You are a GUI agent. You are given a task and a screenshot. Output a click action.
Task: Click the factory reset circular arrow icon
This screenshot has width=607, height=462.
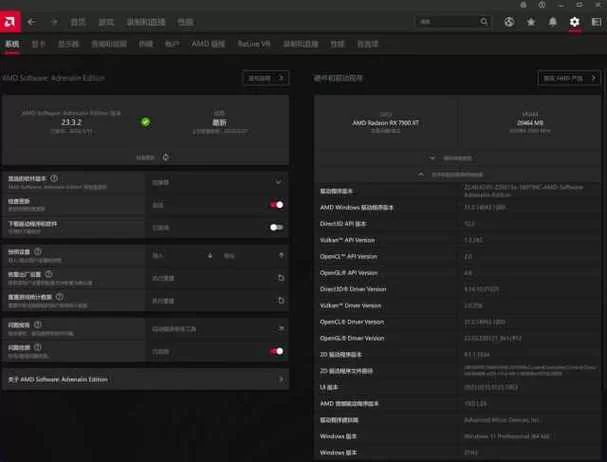281,278
